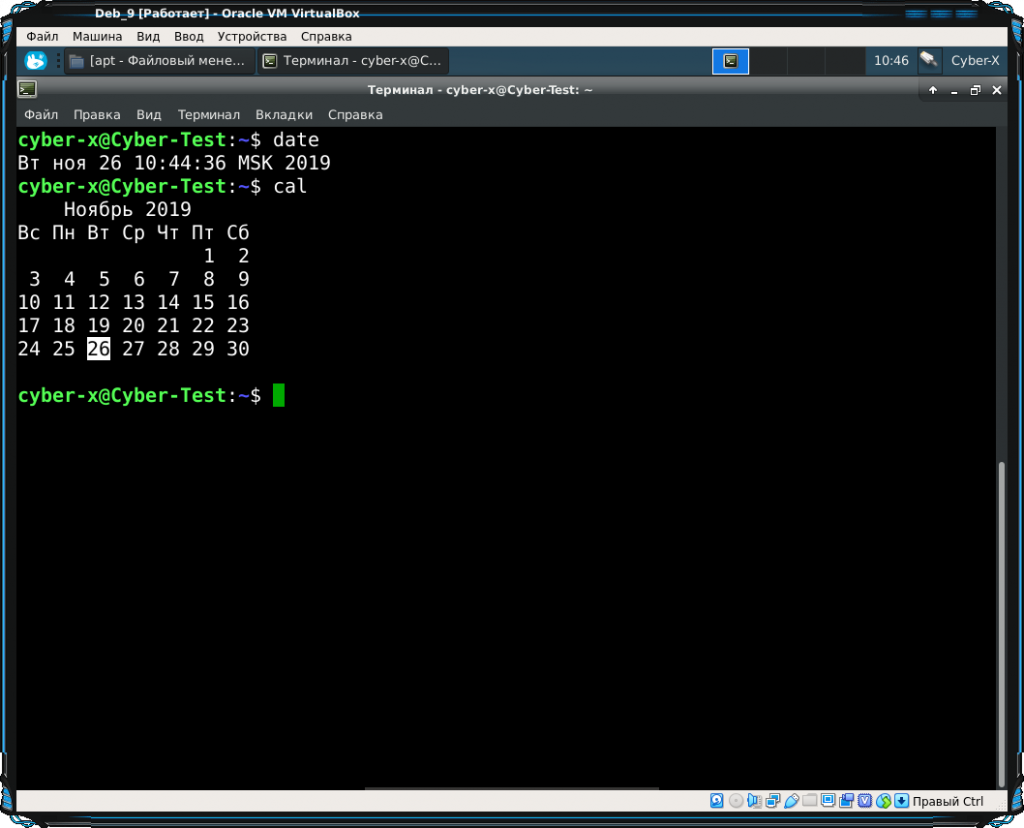Viewport: 1024px width, 828px height.
Task: Click the VirtualBox recording status icon
Action: click(846, 801)
